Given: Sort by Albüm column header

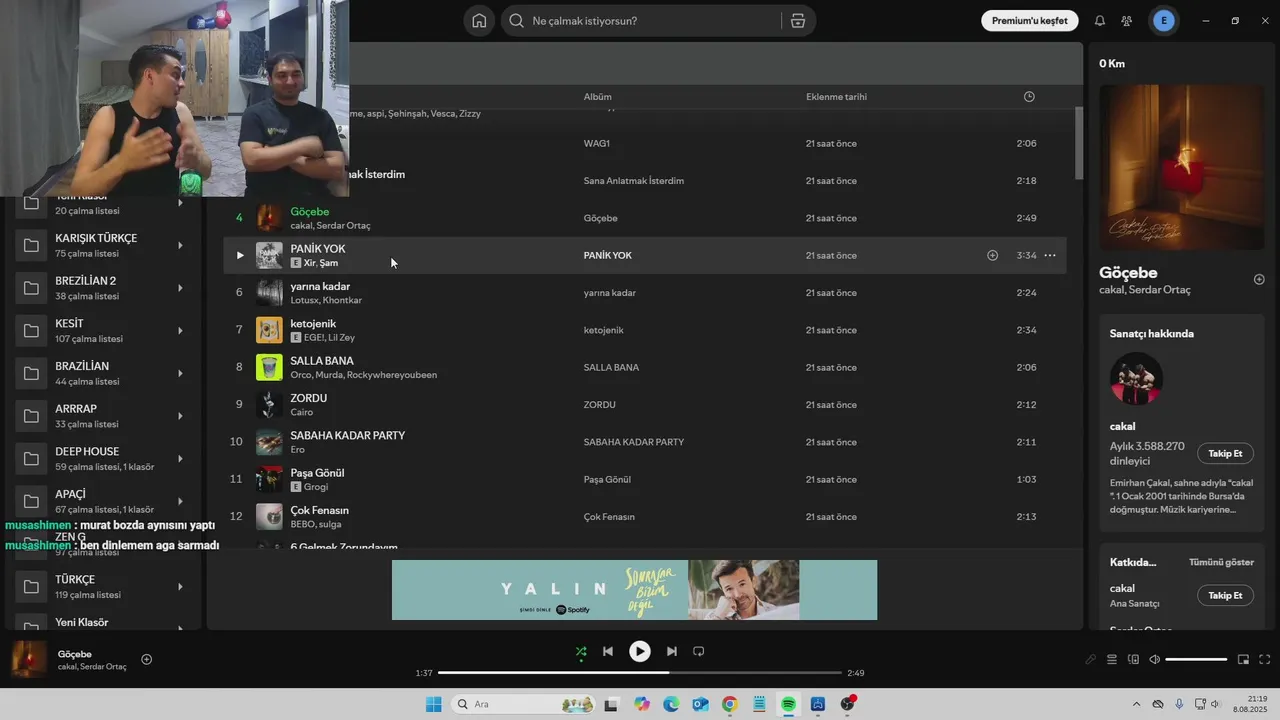Looking at the screenshot, I should click(x=597, y=97).
